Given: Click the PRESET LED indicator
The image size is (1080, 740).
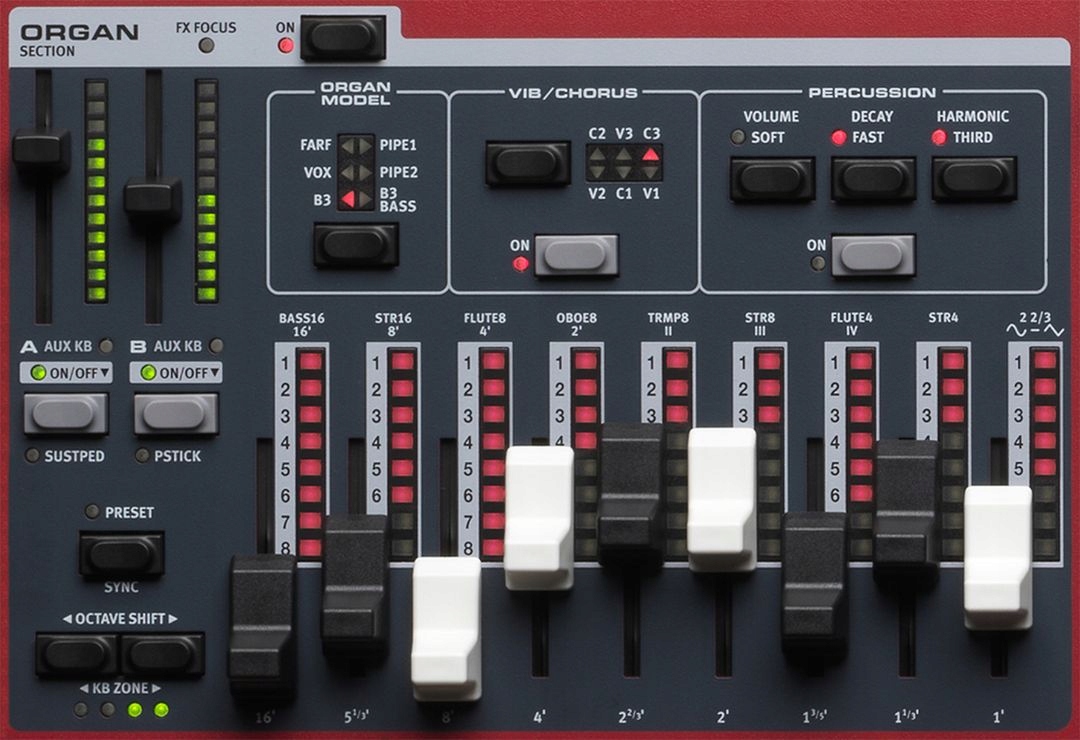Looking at the screenshot, I should coord(92,512).
